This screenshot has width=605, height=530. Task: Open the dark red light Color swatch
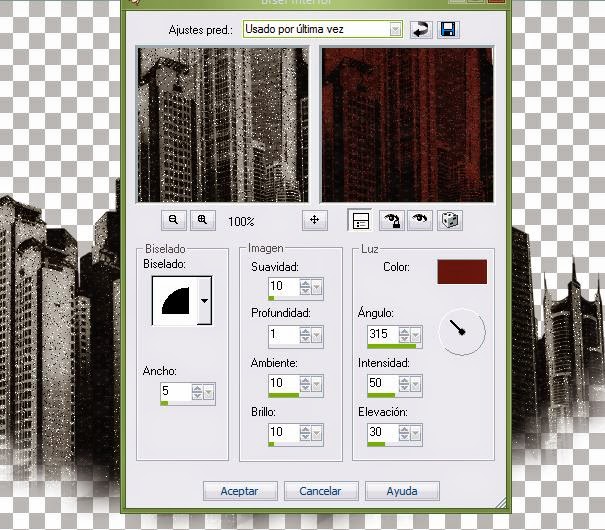[462, 272]
